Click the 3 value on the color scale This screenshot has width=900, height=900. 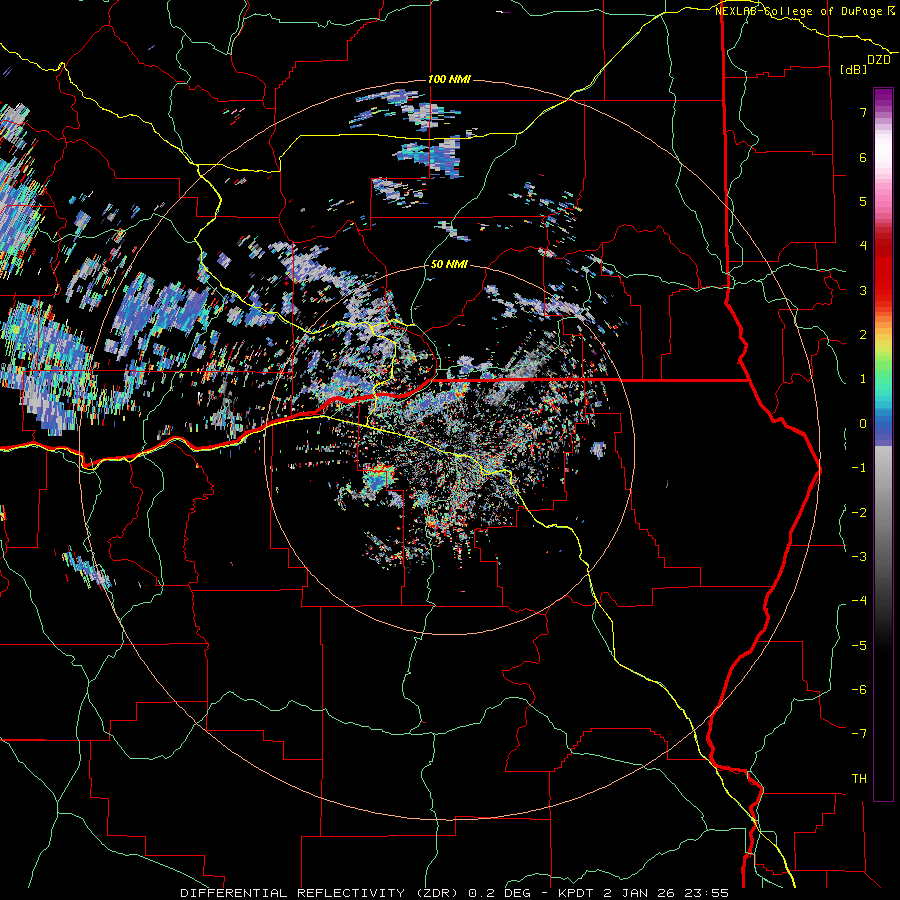(x=863, y=290)
